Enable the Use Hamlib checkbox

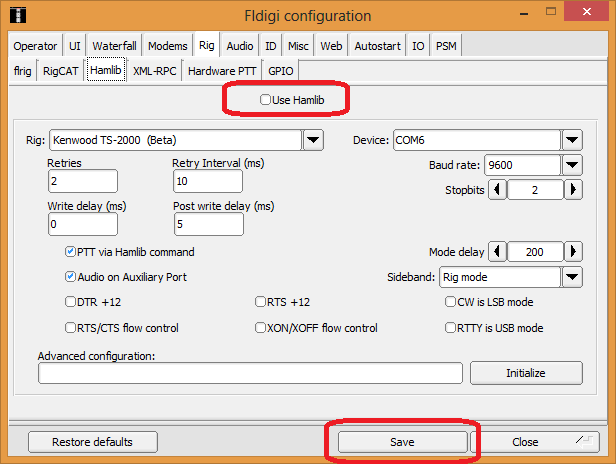coord(265,100)
